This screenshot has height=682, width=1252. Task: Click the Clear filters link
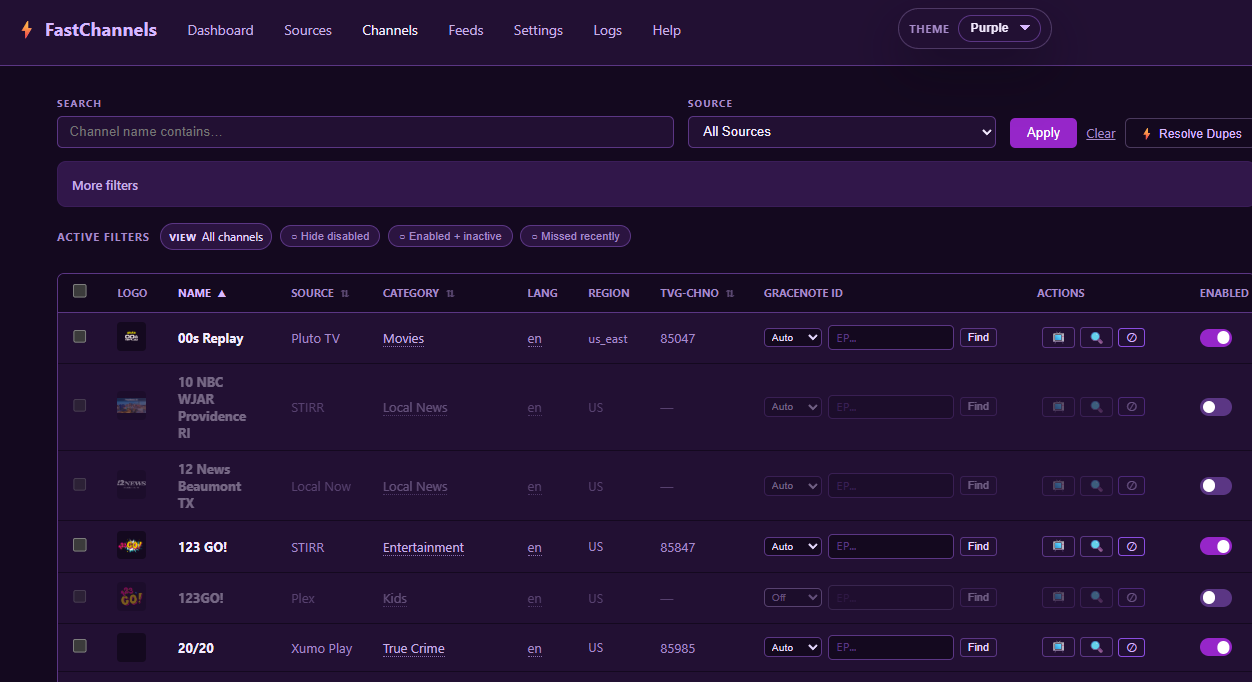pos(1100,134)
